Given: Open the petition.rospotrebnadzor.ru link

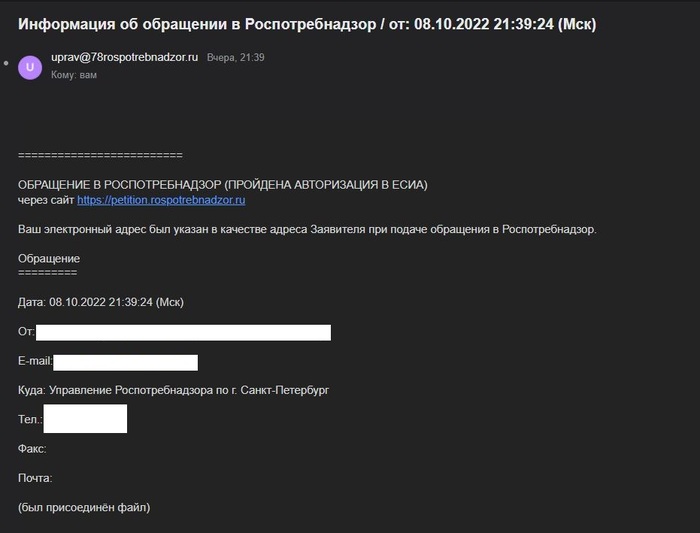Looking at the screenshot, I should click(161, 200).
